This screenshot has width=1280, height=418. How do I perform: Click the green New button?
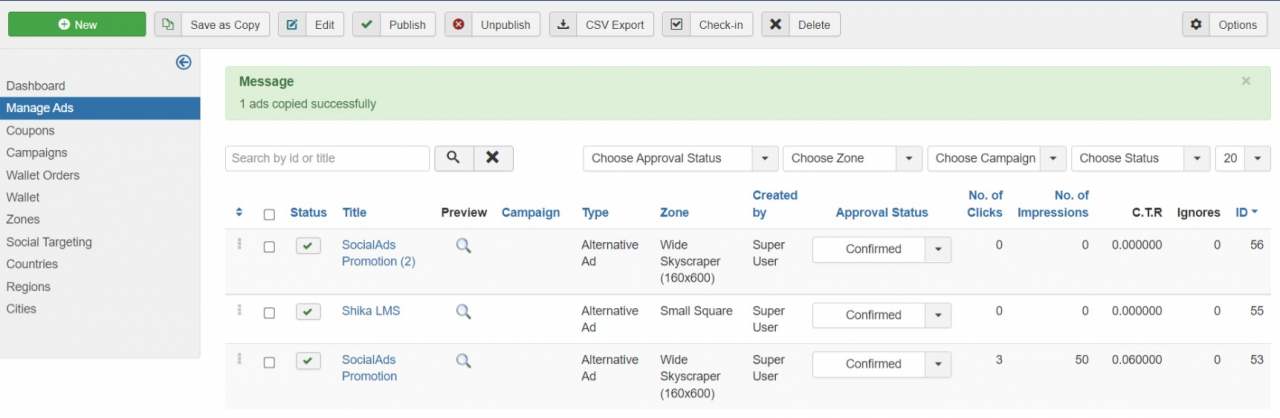tap(77, 25)
